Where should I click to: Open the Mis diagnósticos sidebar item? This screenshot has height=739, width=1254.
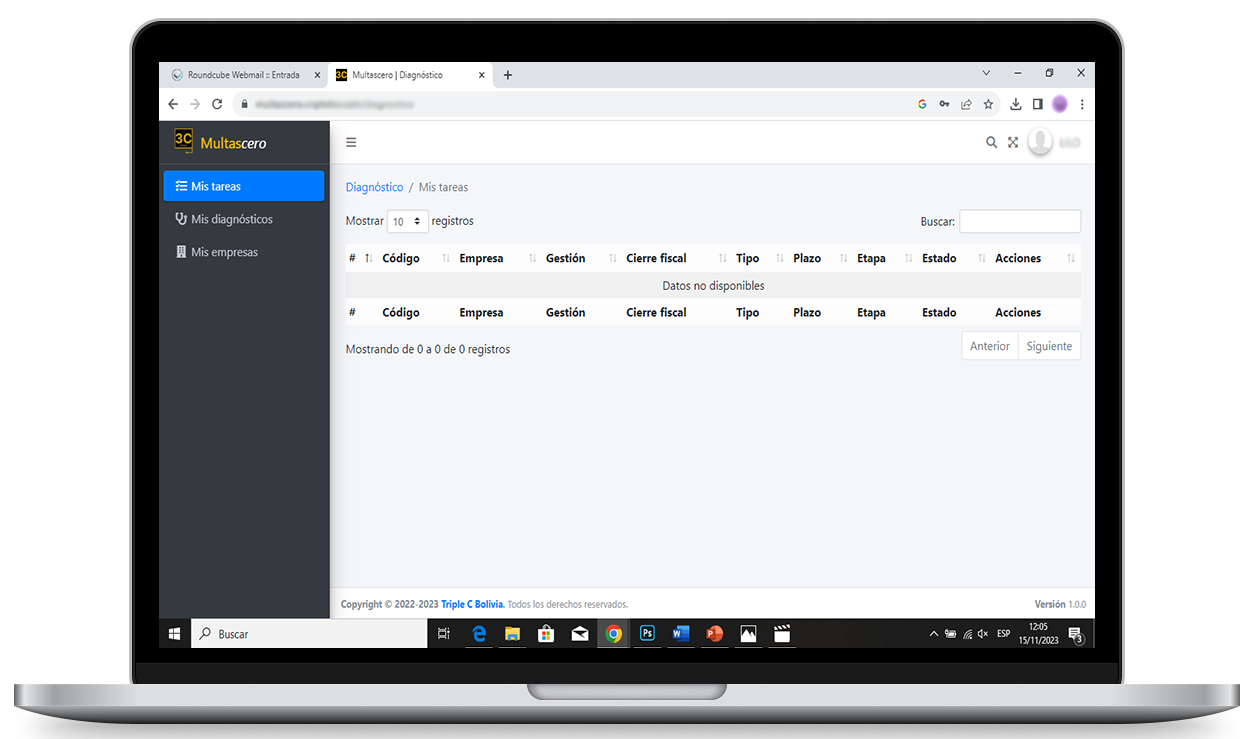point(231,219)
